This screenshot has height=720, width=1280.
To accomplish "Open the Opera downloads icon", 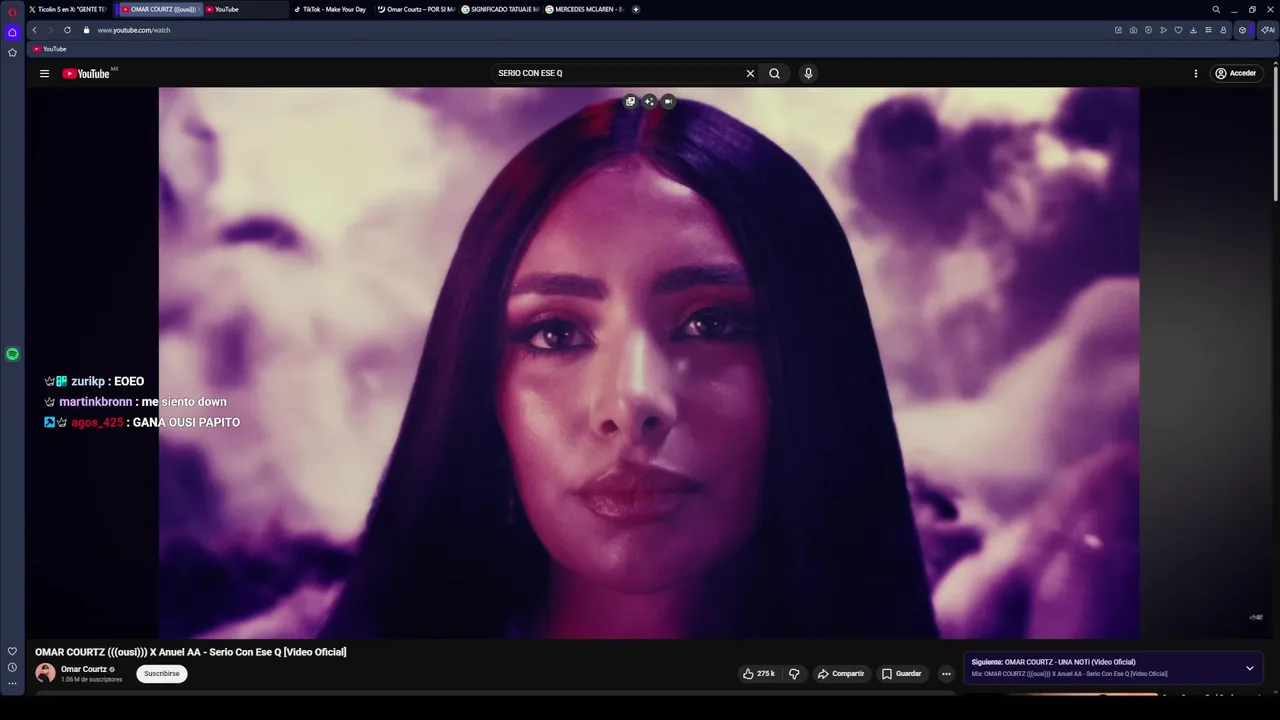I will coord(1193,30).
